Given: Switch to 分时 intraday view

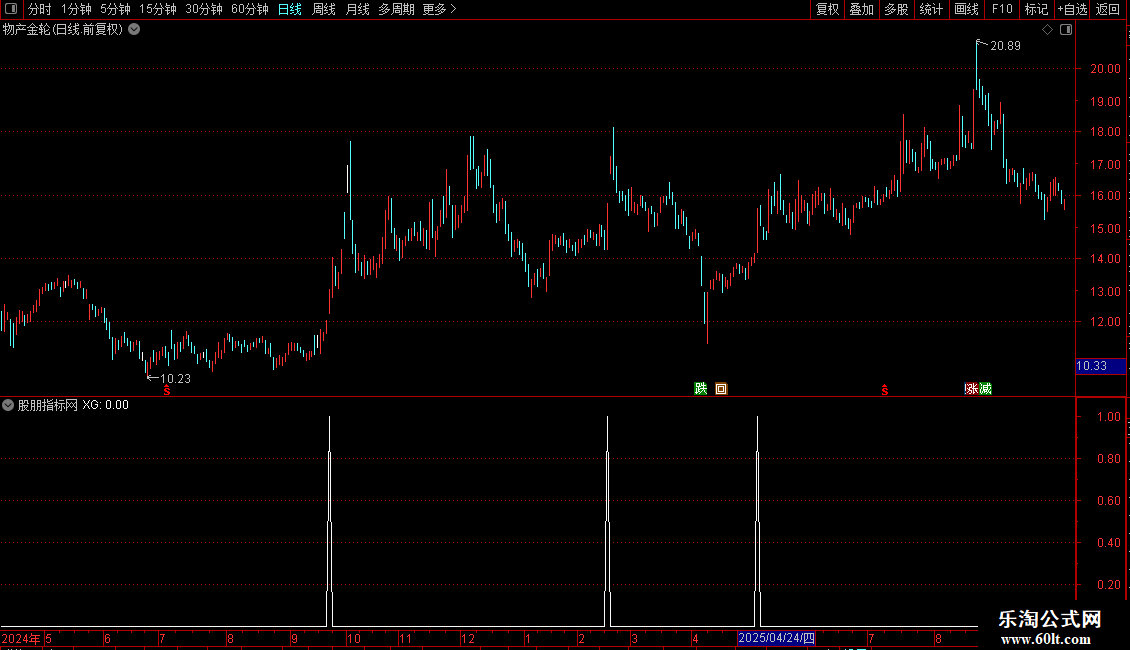Looking at the screenshot, I should pos(40,9).
